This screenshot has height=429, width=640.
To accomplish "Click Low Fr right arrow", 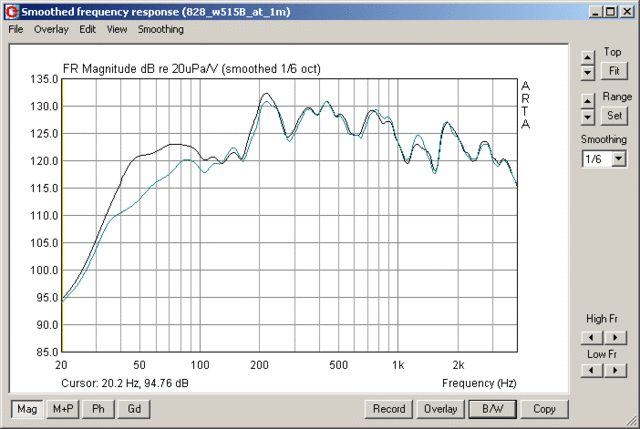I will pyautogui.click(x=615, y=370).
